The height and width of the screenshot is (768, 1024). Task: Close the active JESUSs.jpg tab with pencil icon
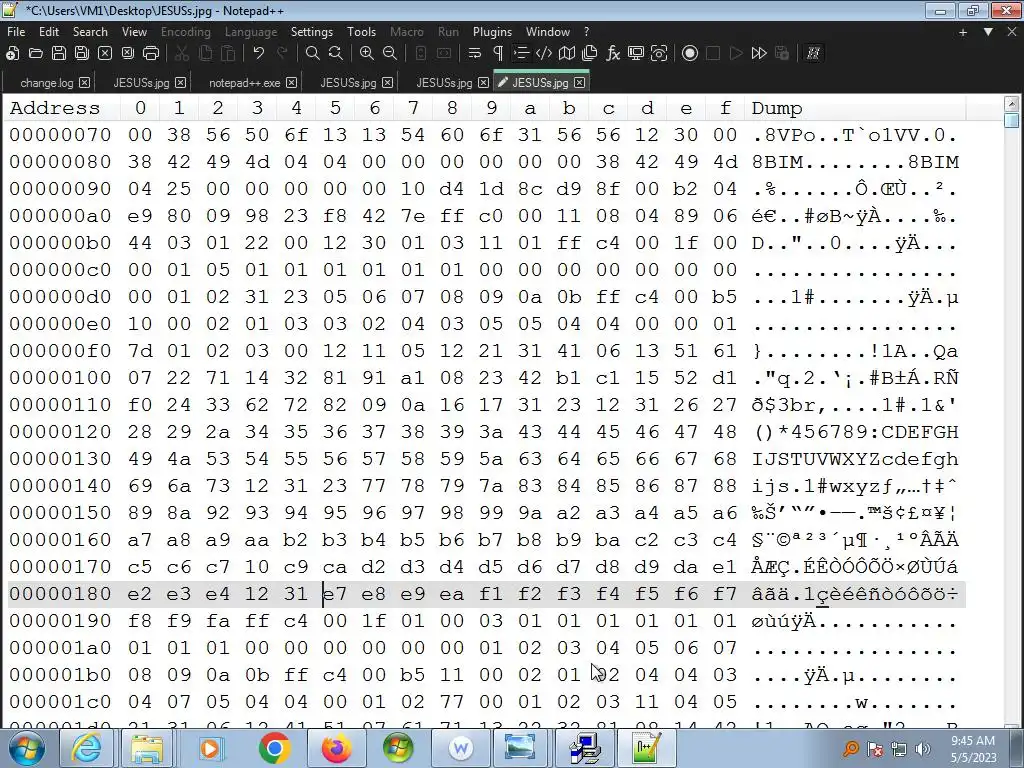click(x=579, y=83)
